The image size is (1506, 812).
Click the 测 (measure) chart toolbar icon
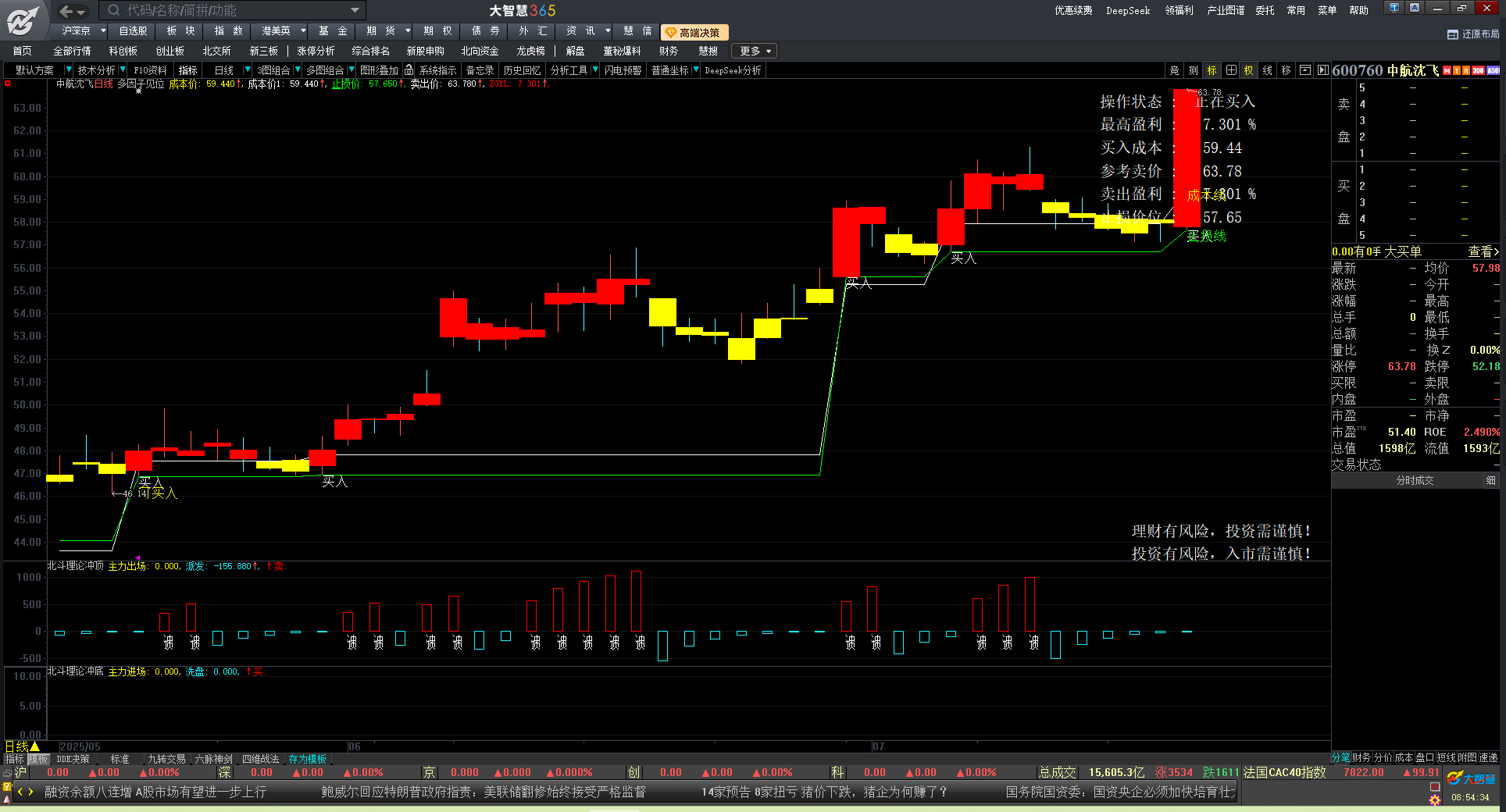click(1193, 70)
